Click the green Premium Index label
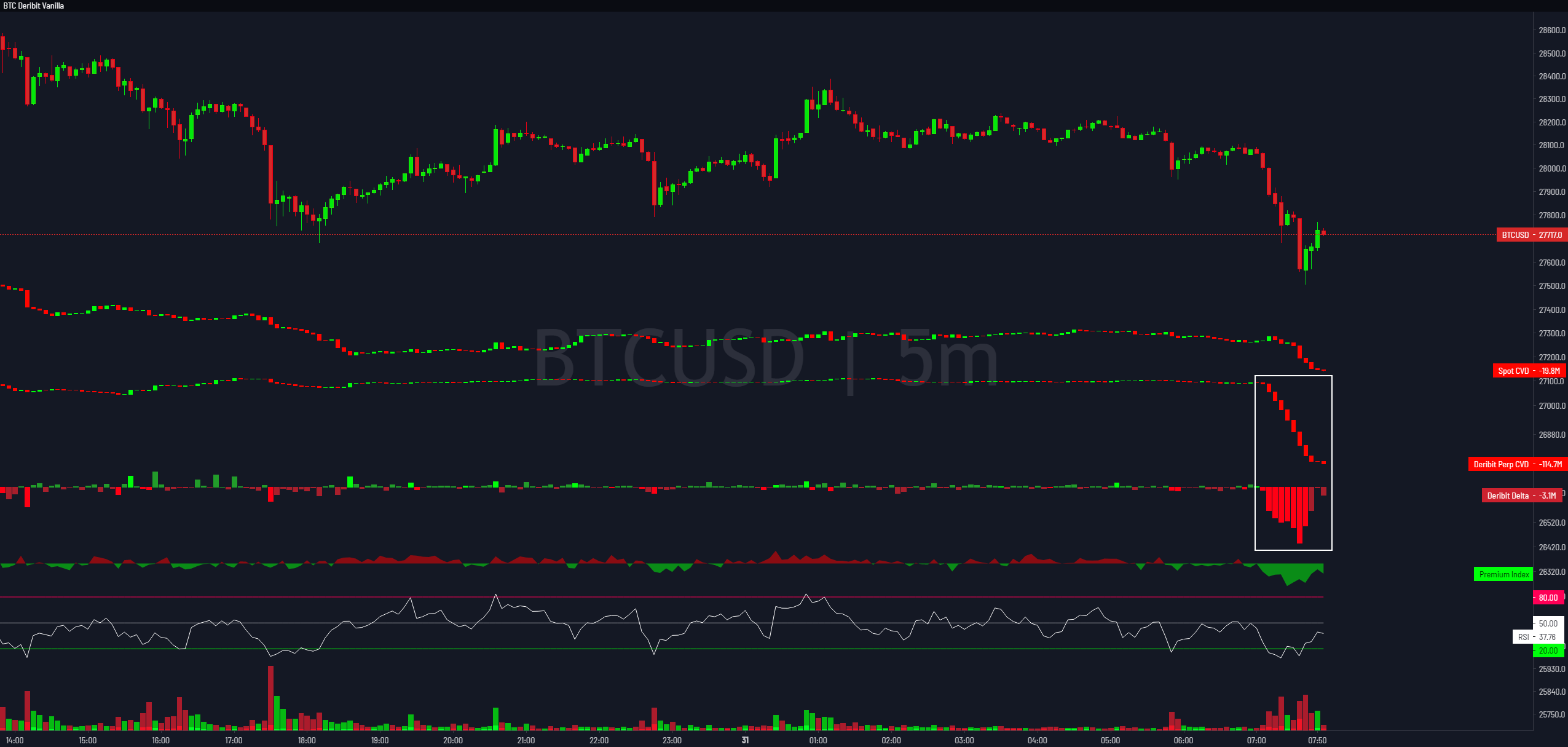1568x747 pixels. (1503, 574)
